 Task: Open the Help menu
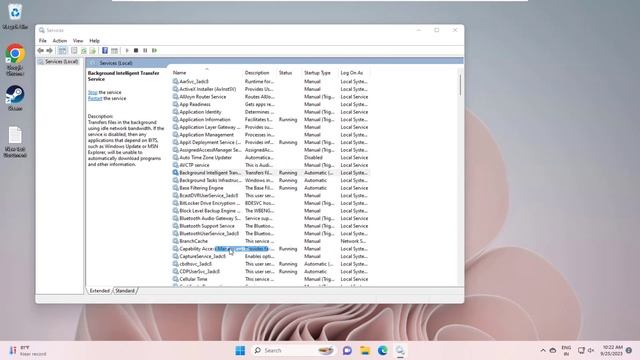[94, 41]
